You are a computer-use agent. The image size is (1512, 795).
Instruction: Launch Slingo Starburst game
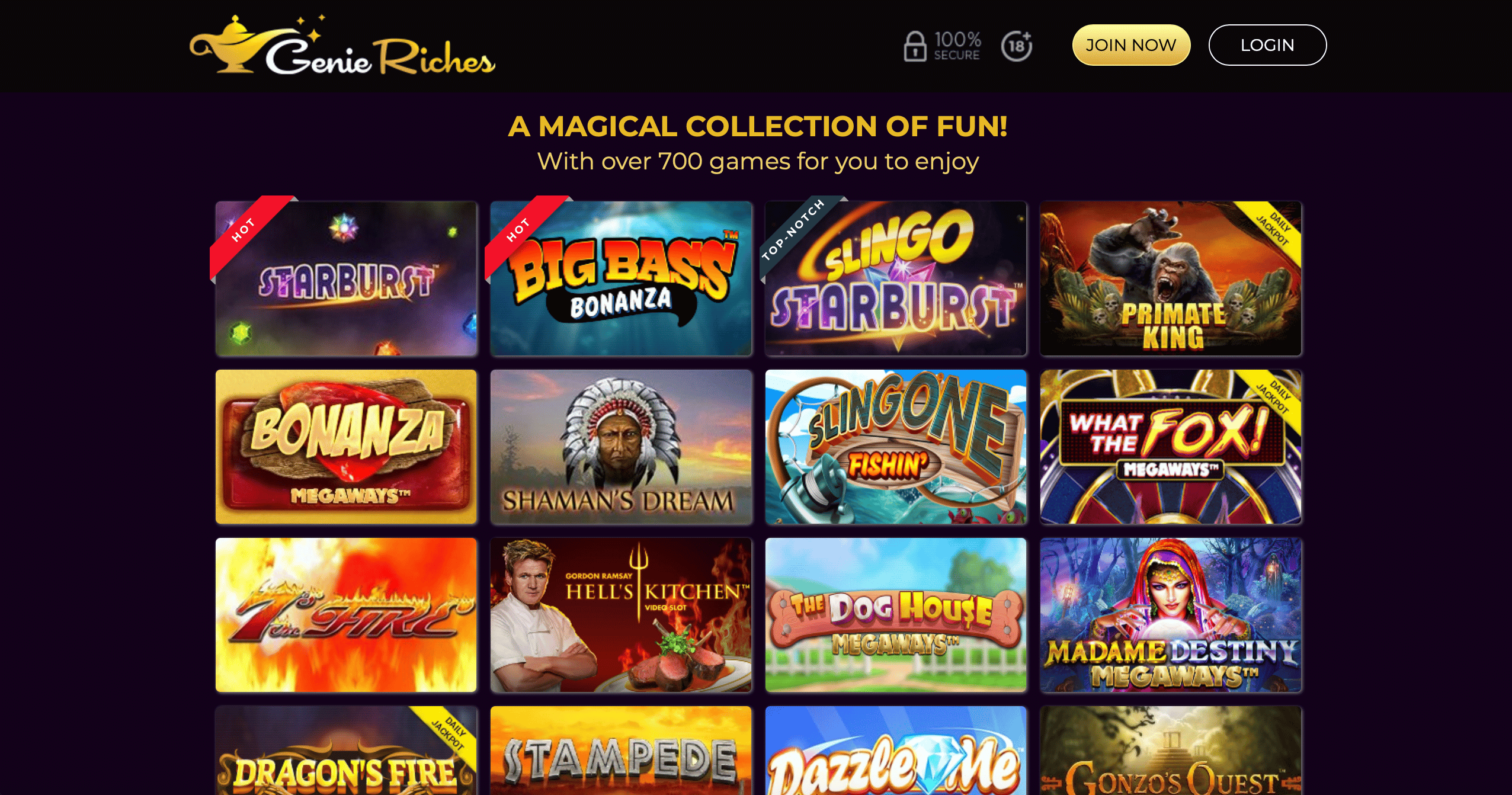pos(896,278)
